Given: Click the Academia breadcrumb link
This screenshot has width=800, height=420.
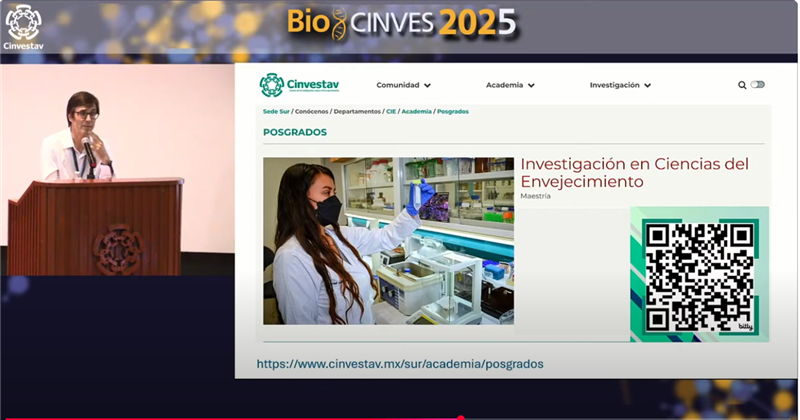Looking at the screenshot, I should click(416, 111).
